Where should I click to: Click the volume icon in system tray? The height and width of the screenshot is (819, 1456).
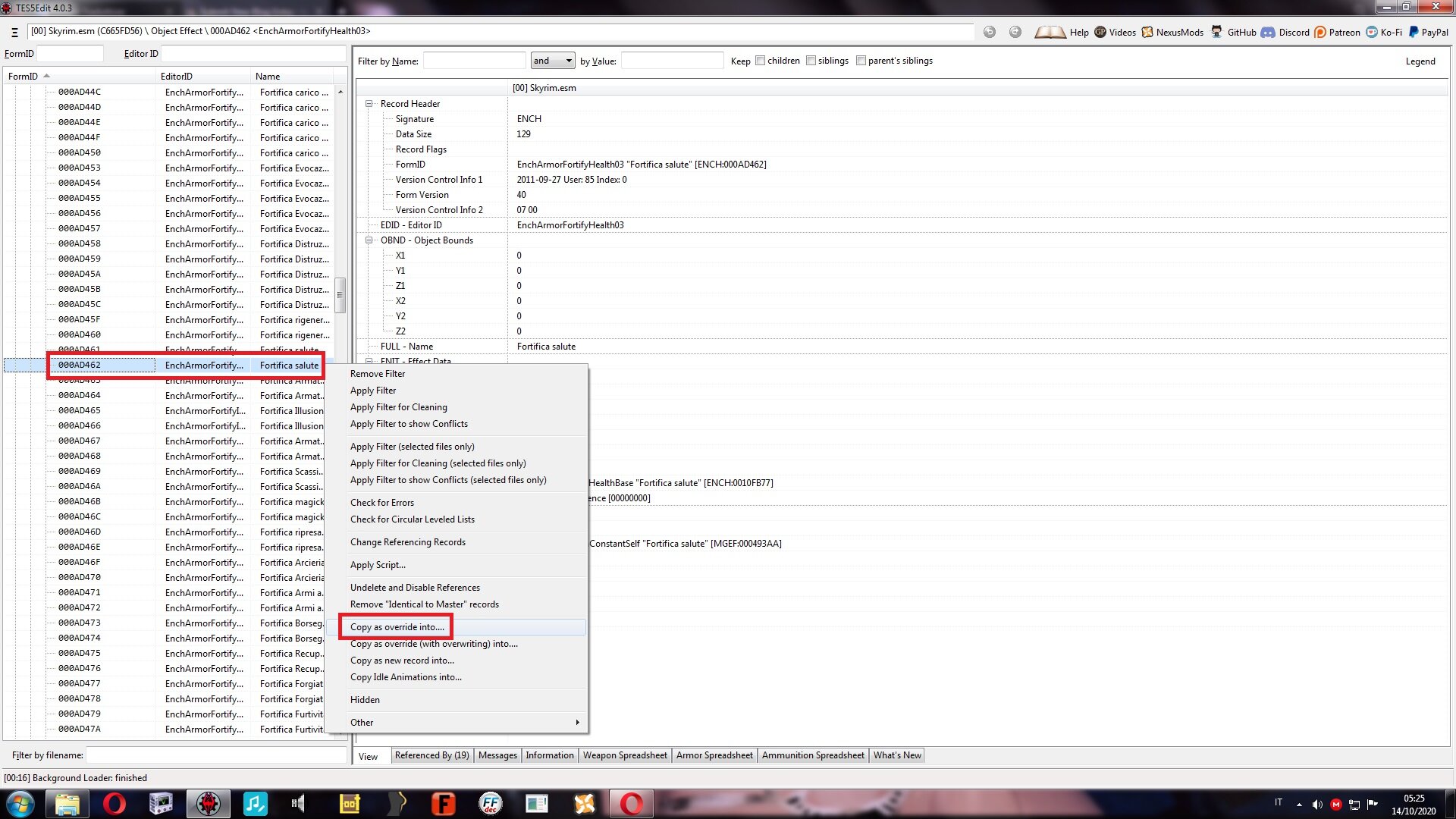coord(1317,805)
